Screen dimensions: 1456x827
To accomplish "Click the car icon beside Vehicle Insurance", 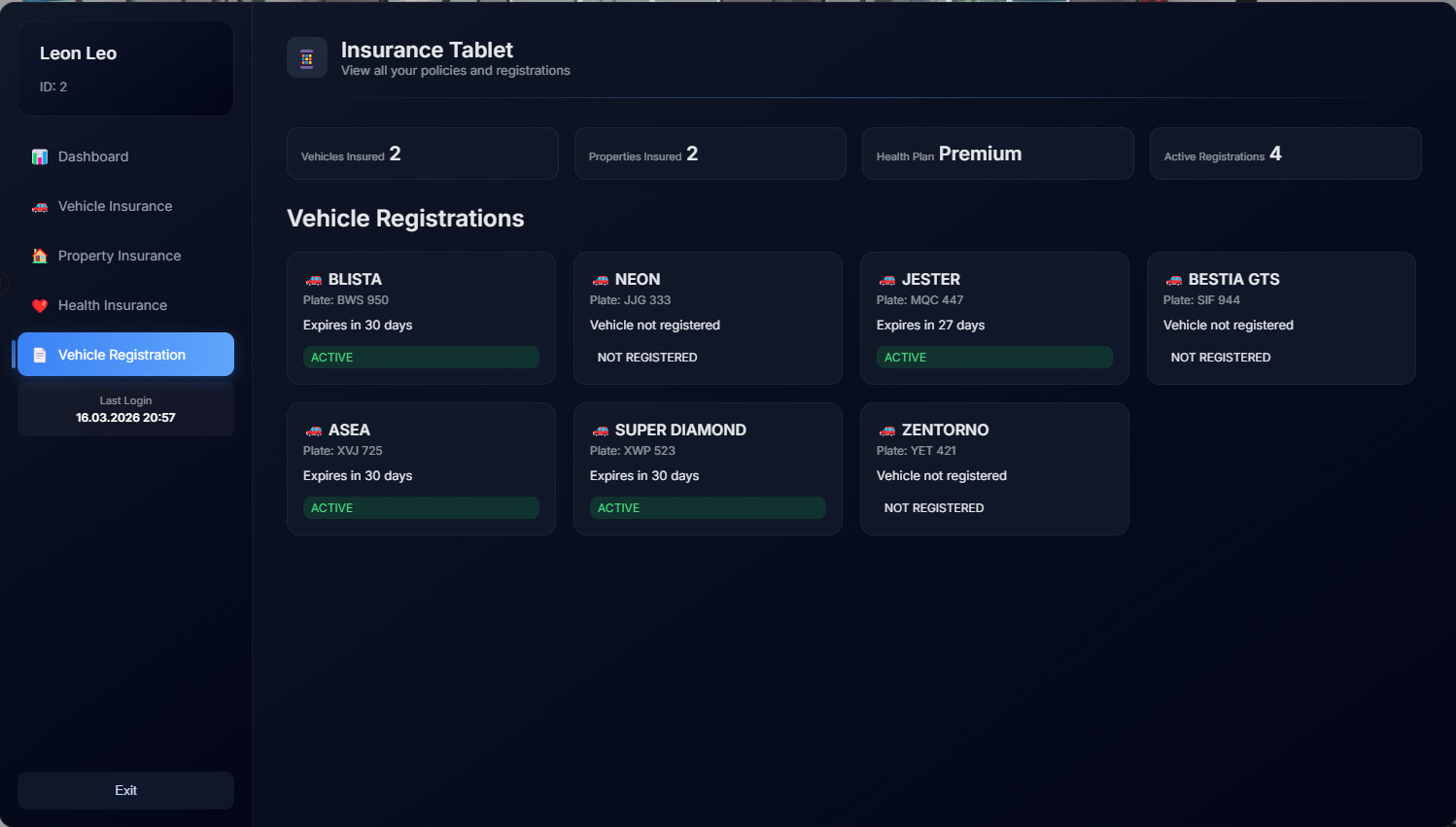I will click(40, 207).
